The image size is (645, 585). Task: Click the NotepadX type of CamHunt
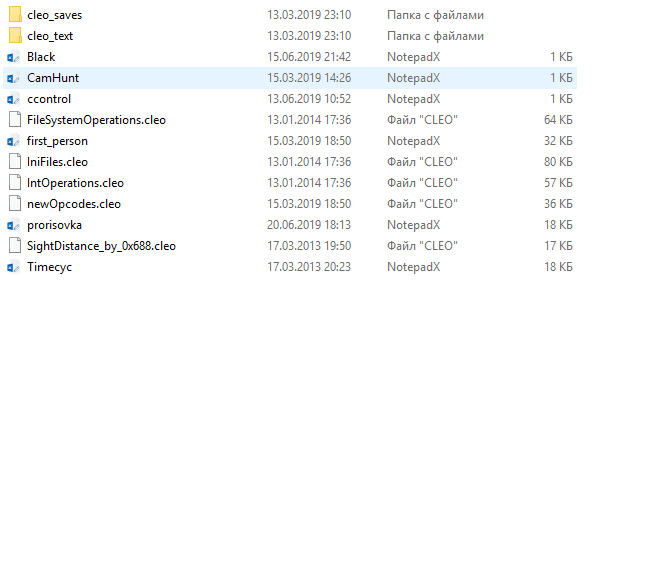click(413, 78)
